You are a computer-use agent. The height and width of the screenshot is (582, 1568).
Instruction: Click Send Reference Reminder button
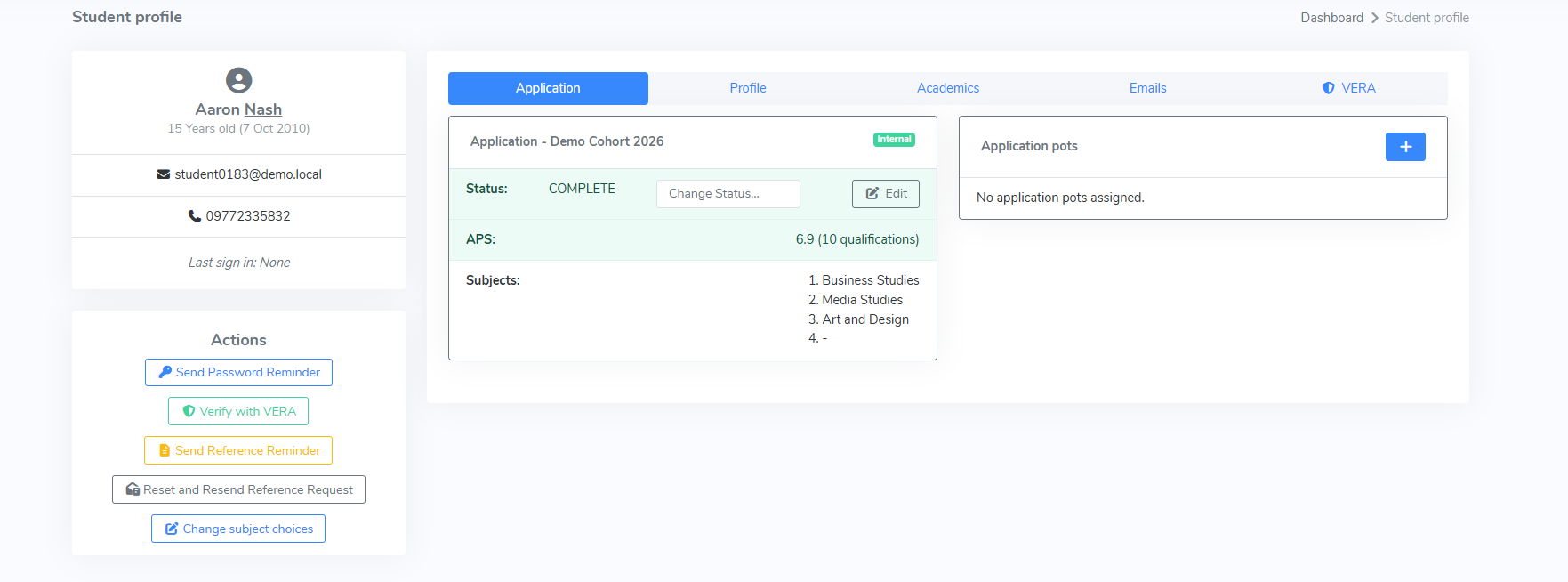point(238,450)
